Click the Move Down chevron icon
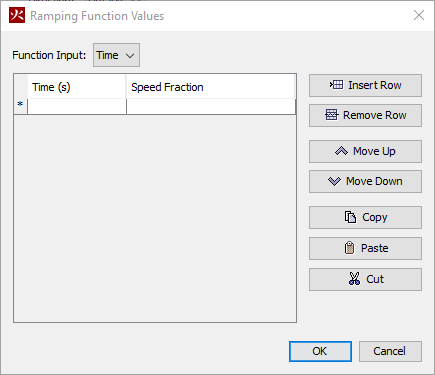This screenshot has width=435, height=375. 334,181
